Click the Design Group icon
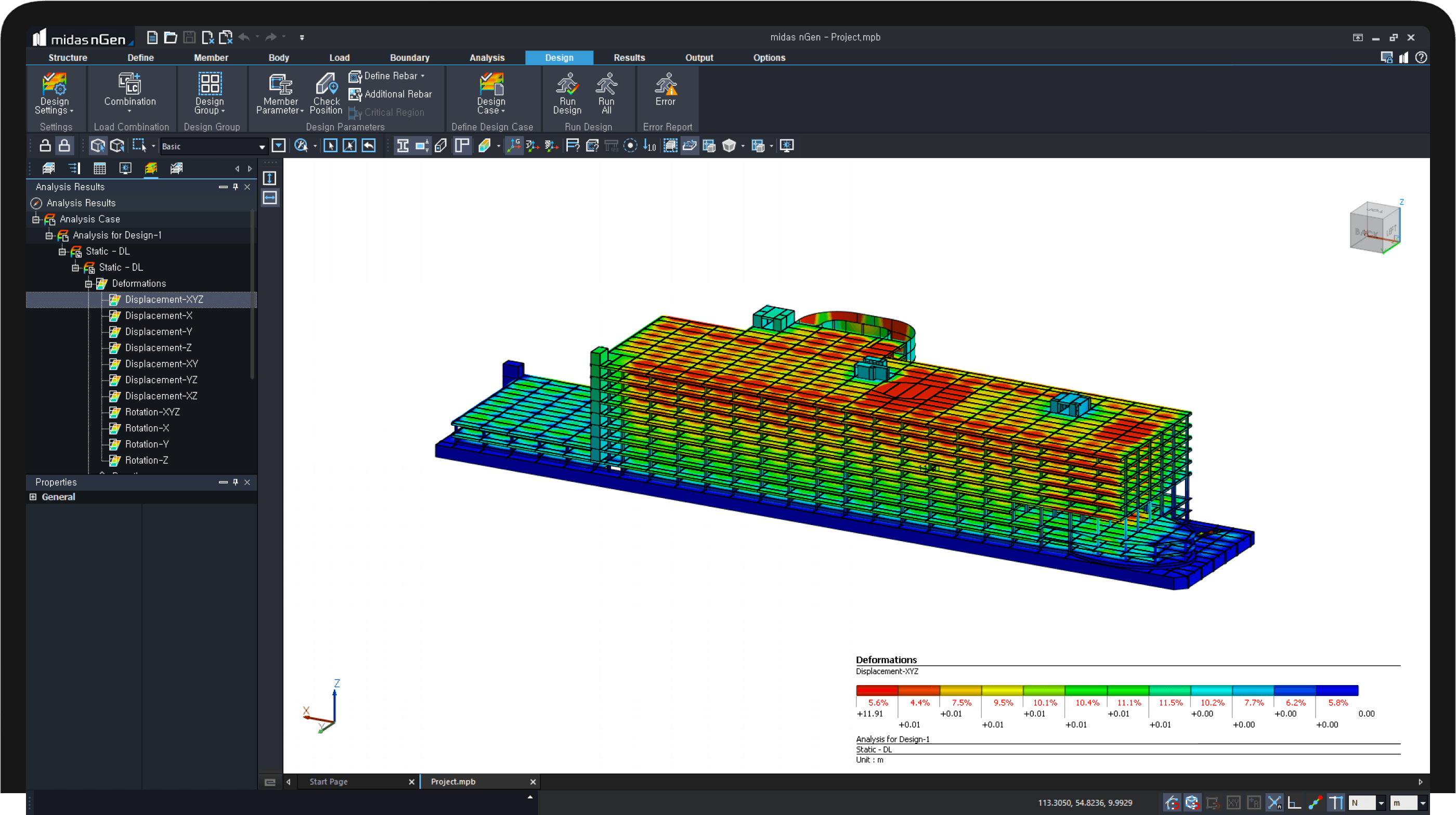1456x815 pixels. [x=210, y=94]
